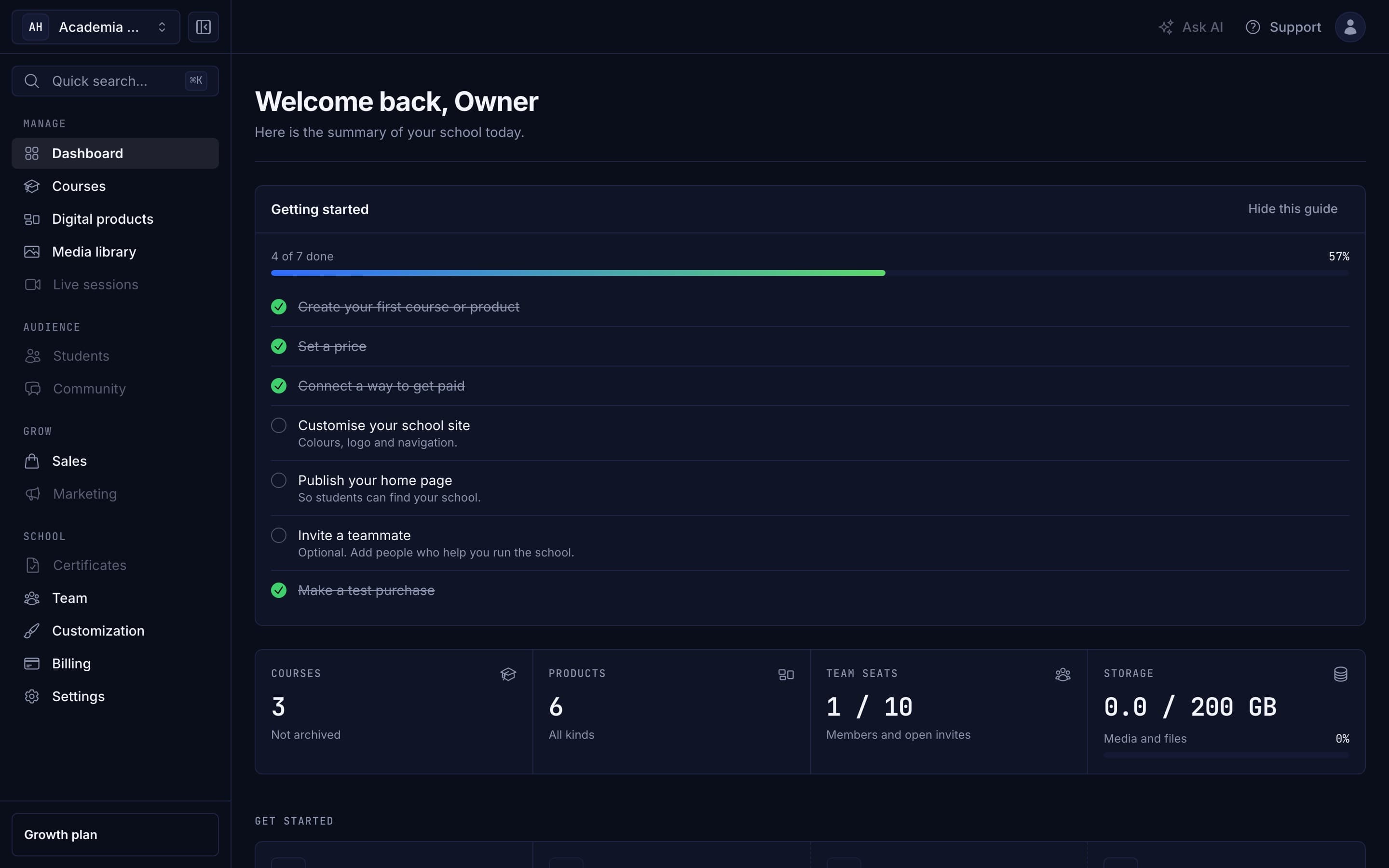This screenshot has height=868, width=1389.
Task: Click the Customization paintbrush icon
Action: (x=31, y=630)
